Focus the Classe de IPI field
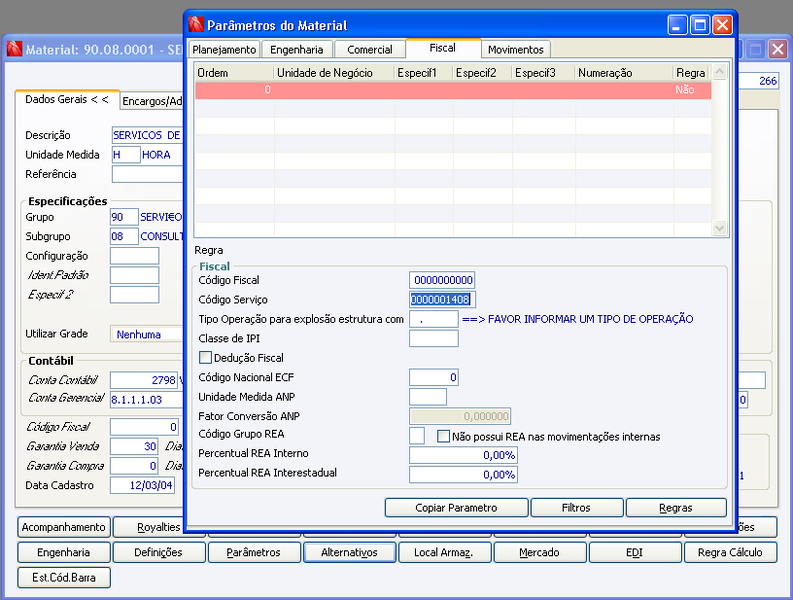 click(x=433, y=338)
